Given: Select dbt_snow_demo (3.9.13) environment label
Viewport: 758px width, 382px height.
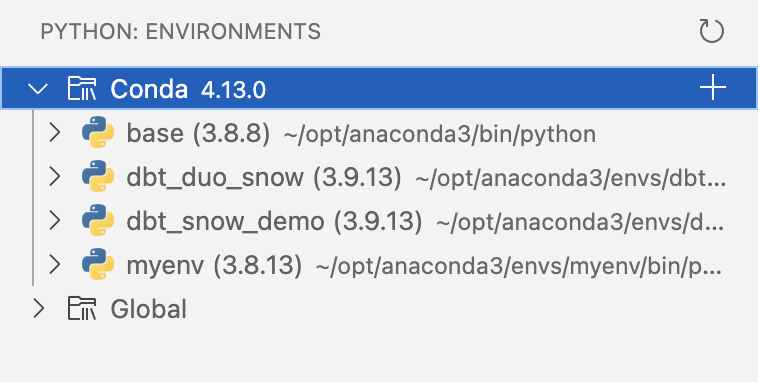Looking at the screenshot, I should 274,221.
